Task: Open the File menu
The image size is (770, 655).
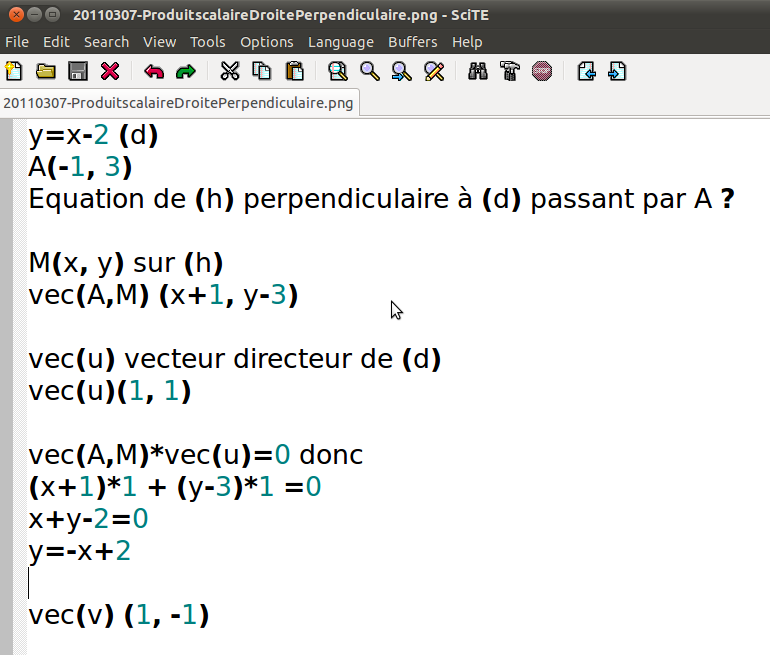Action: click(x=17, y=42)
